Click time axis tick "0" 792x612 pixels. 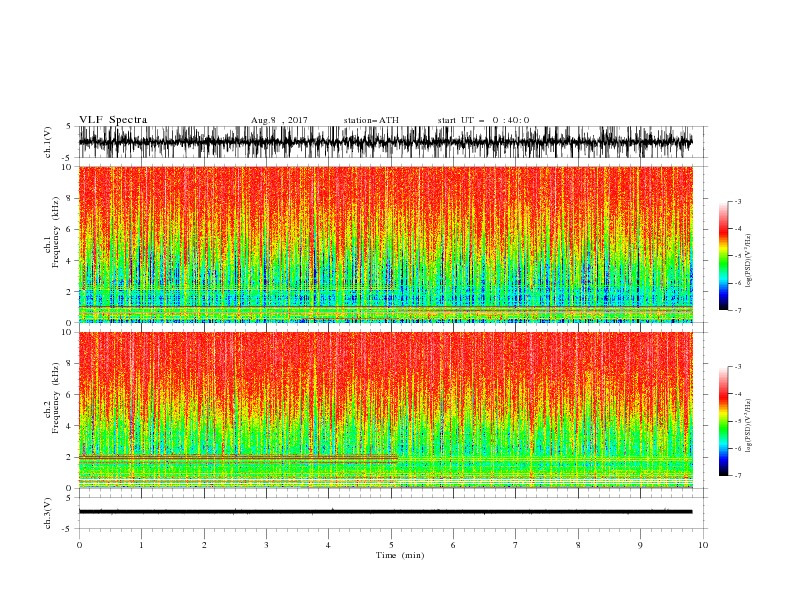click(79, 545)
